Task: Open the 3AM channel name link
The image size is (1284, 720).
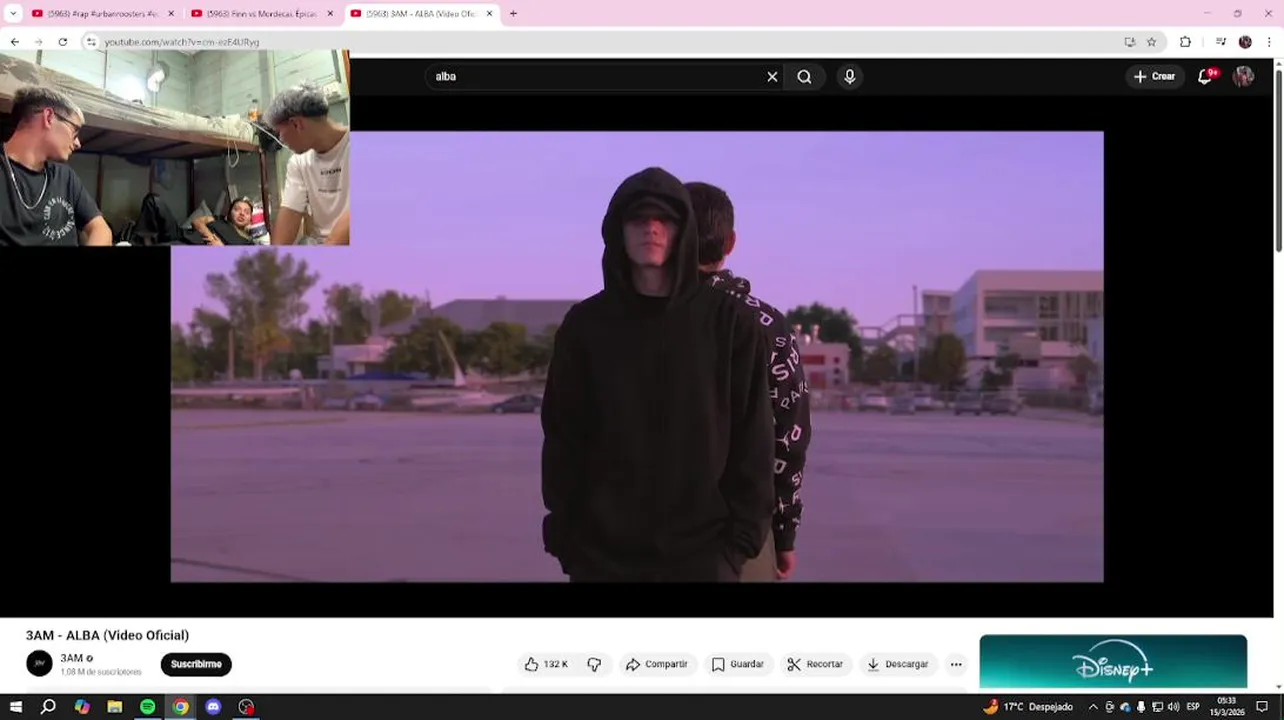Action: coord(71,658)
